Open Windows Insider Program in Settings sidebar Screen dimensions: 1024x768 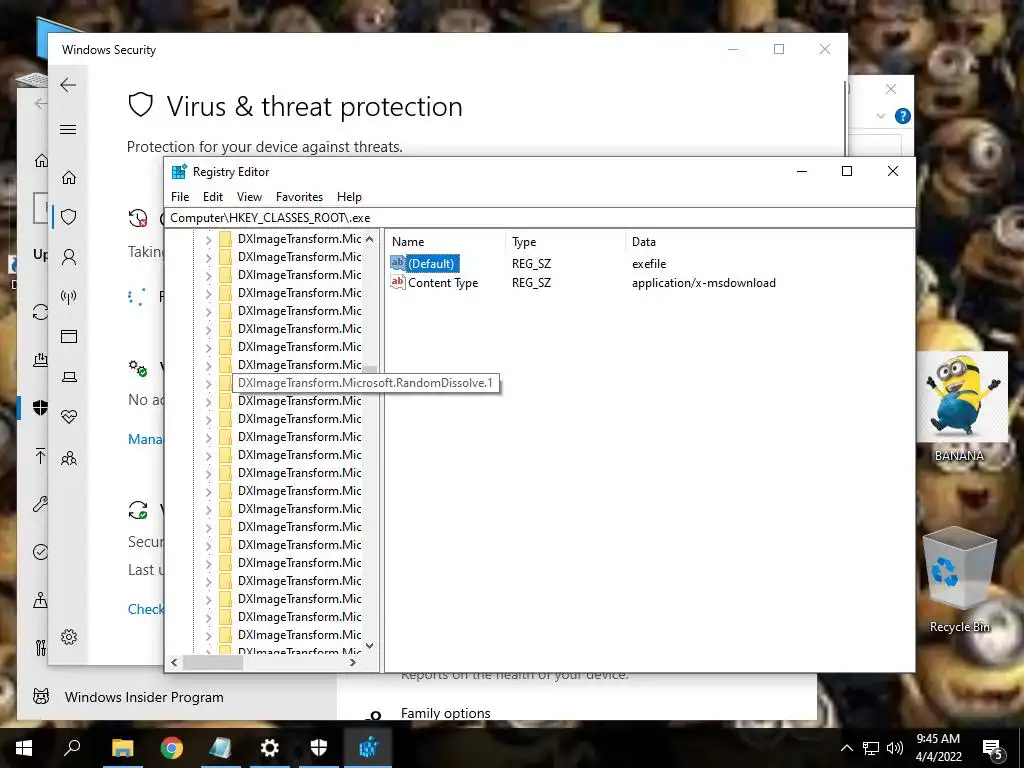[x=144, y=697]
